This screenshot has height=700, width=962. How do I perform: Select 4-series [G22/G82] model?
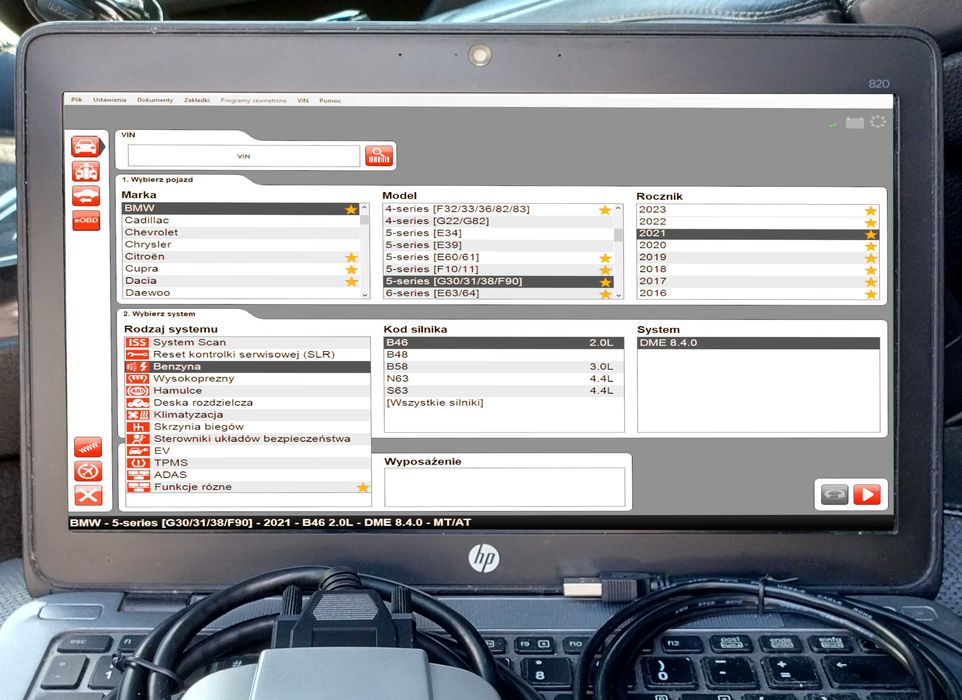499,221
